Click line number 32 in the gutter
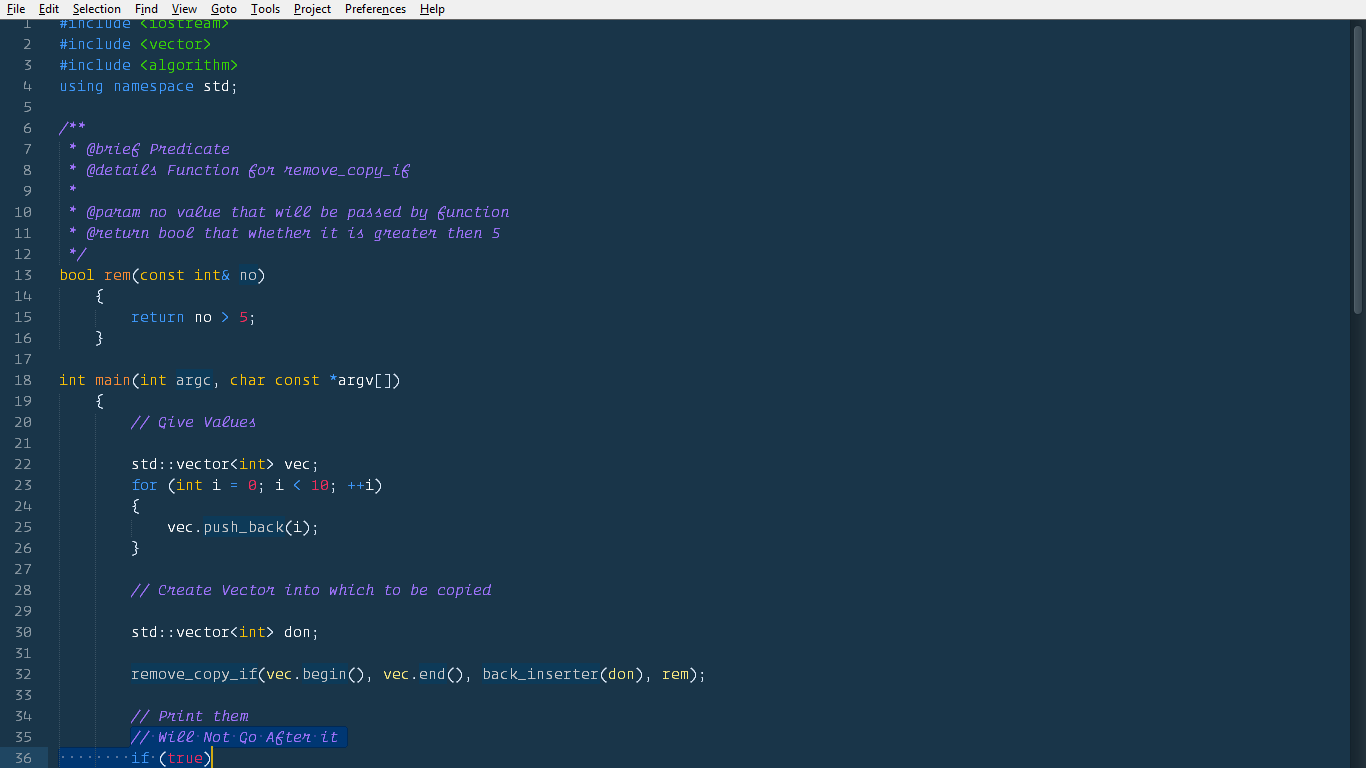This screenshot has height=768, width=1366. [x=23, y=674]
